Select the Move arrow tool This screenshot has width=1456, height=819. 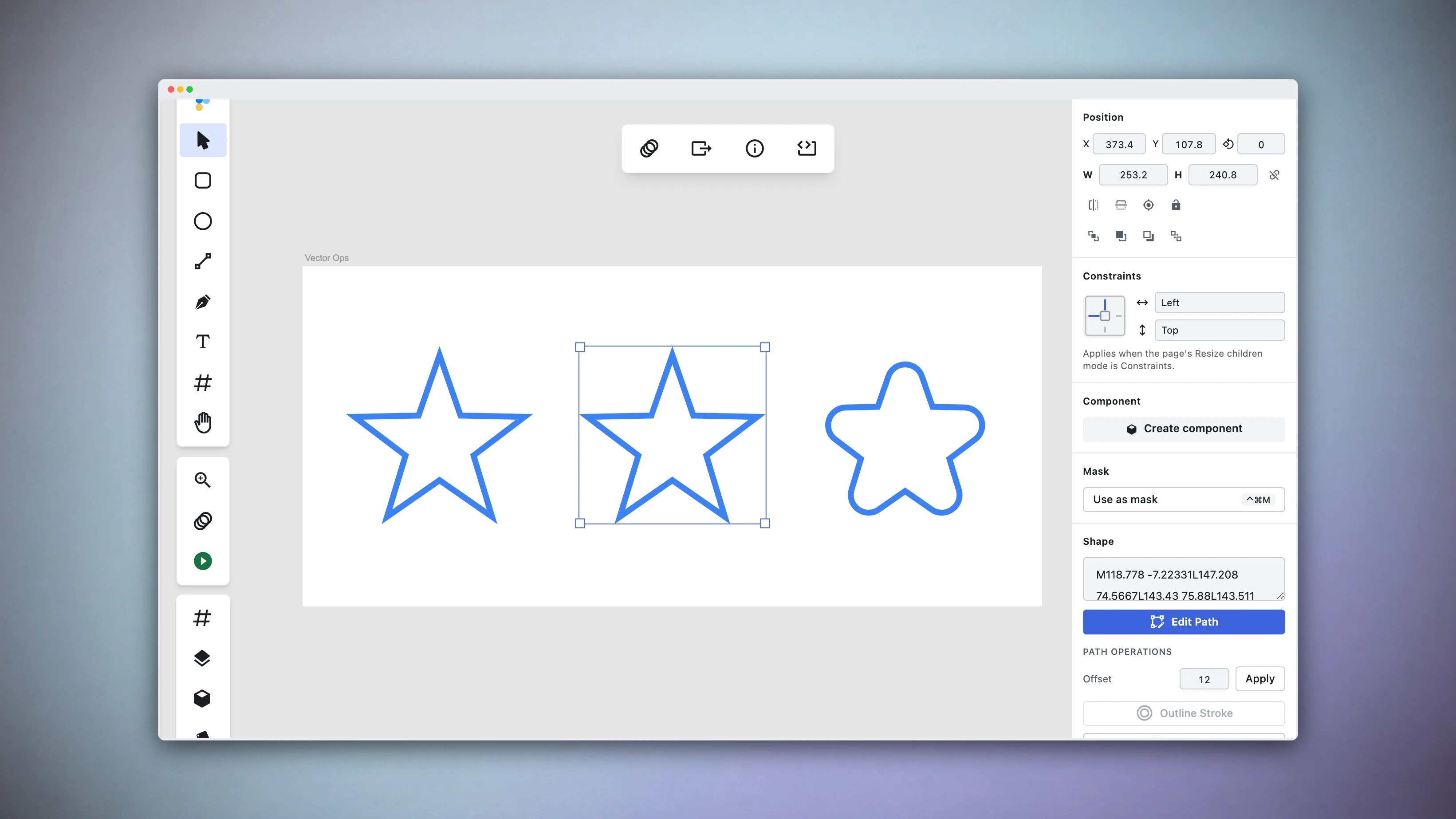click(x=203, y=140)
